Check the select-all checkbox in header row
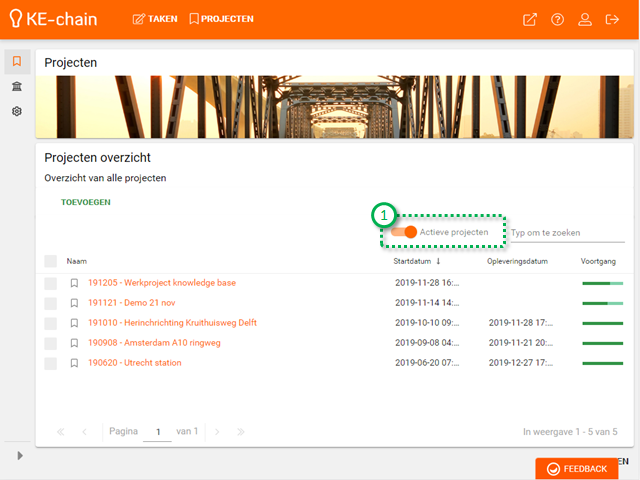Screen dimensions: 640x480 (51, 261)
